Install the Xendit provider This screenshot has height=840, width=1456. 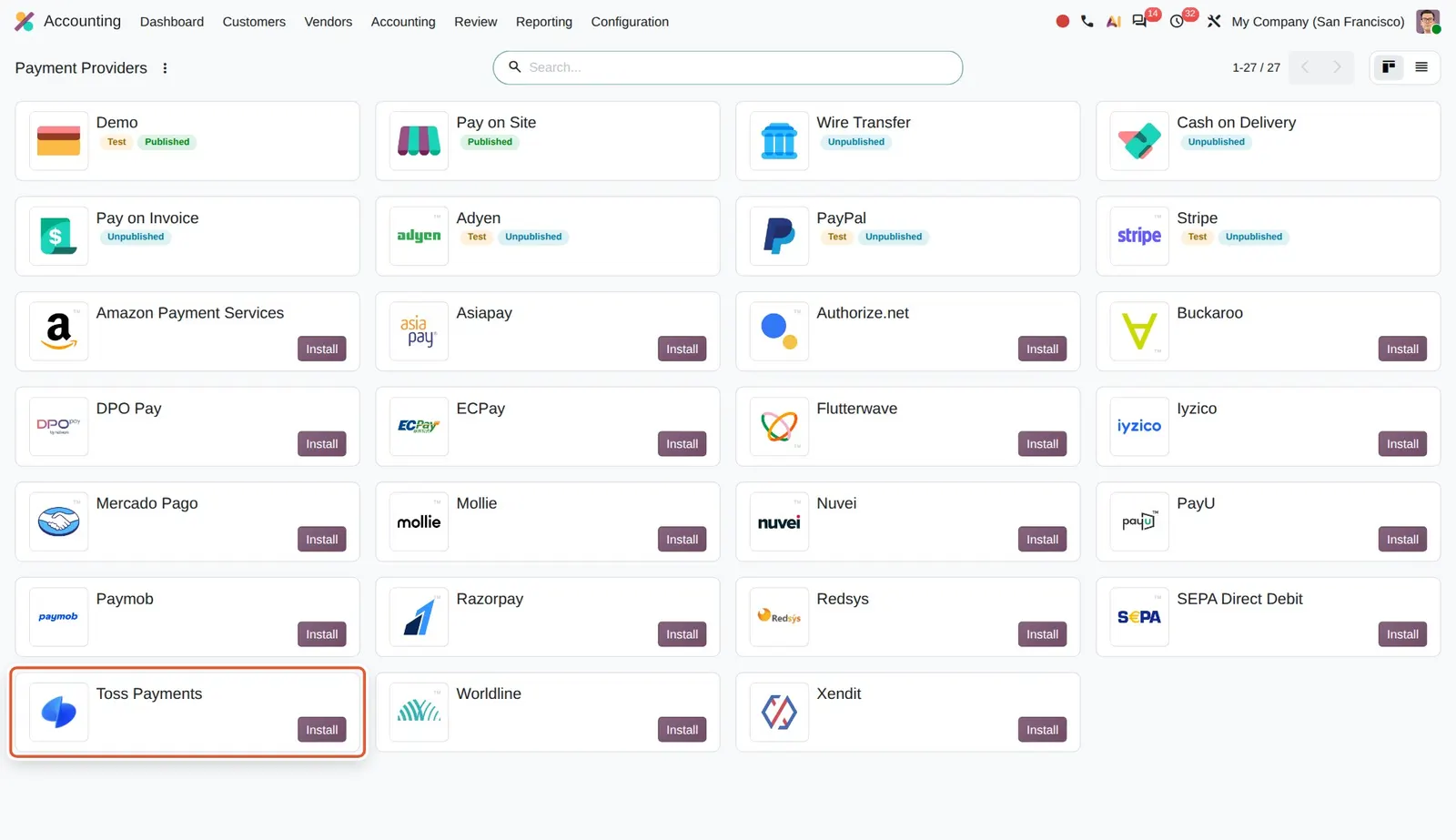point(1042,730)
